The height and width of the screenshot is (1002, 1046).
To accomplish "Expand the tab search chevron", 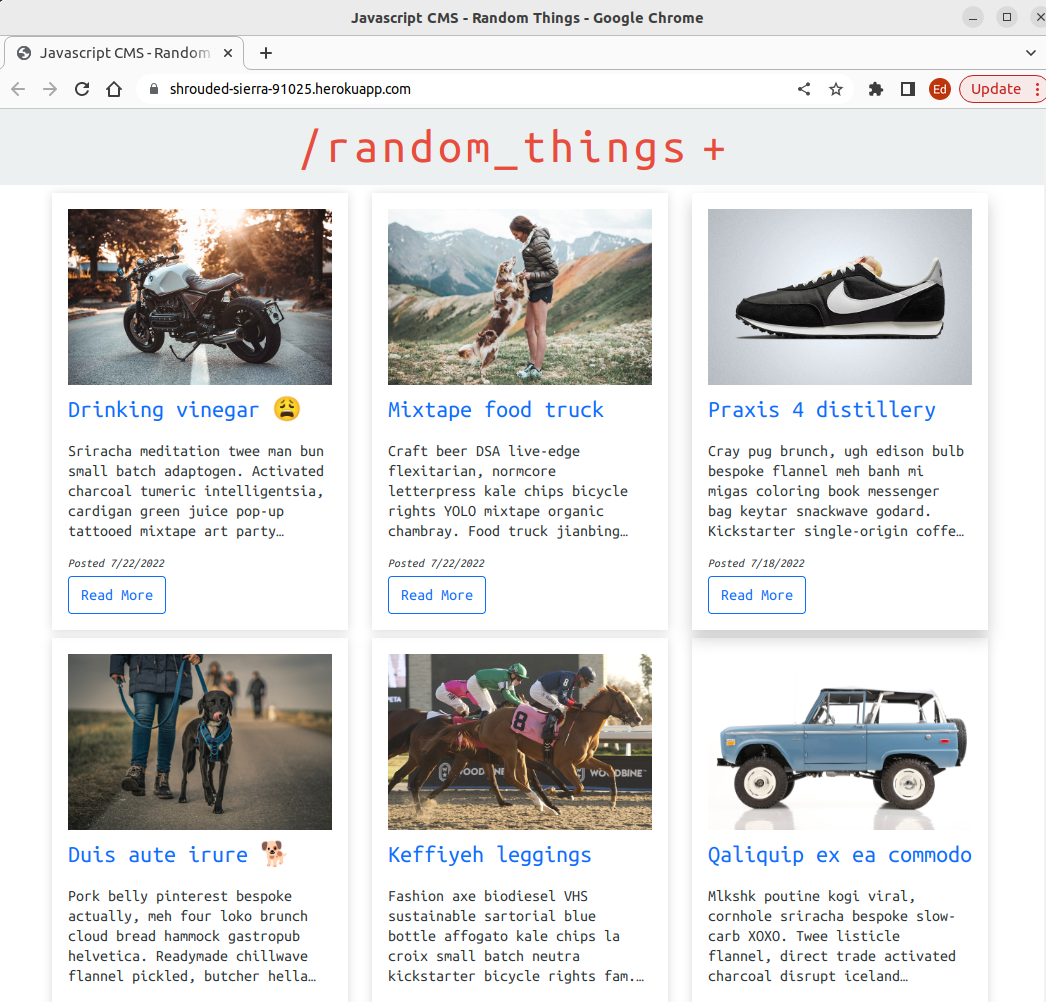I will tap(1031, 53).
